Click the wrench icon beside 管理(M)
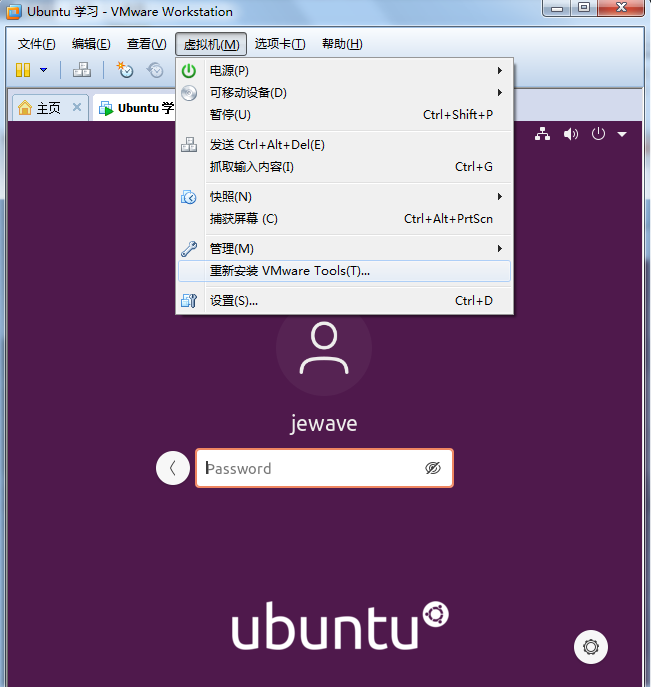The width and height of the screenshot is (651, 687). tap(189, 249)
